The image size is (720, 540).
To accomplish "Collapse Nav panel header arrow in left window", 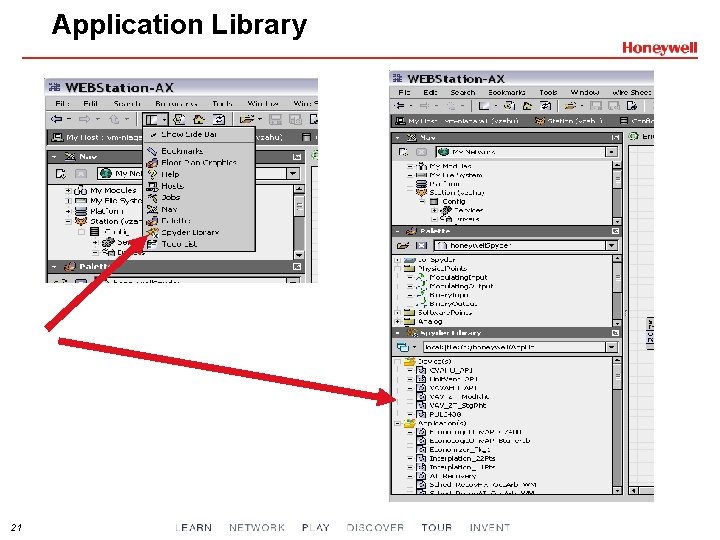I will click(54, 157).
